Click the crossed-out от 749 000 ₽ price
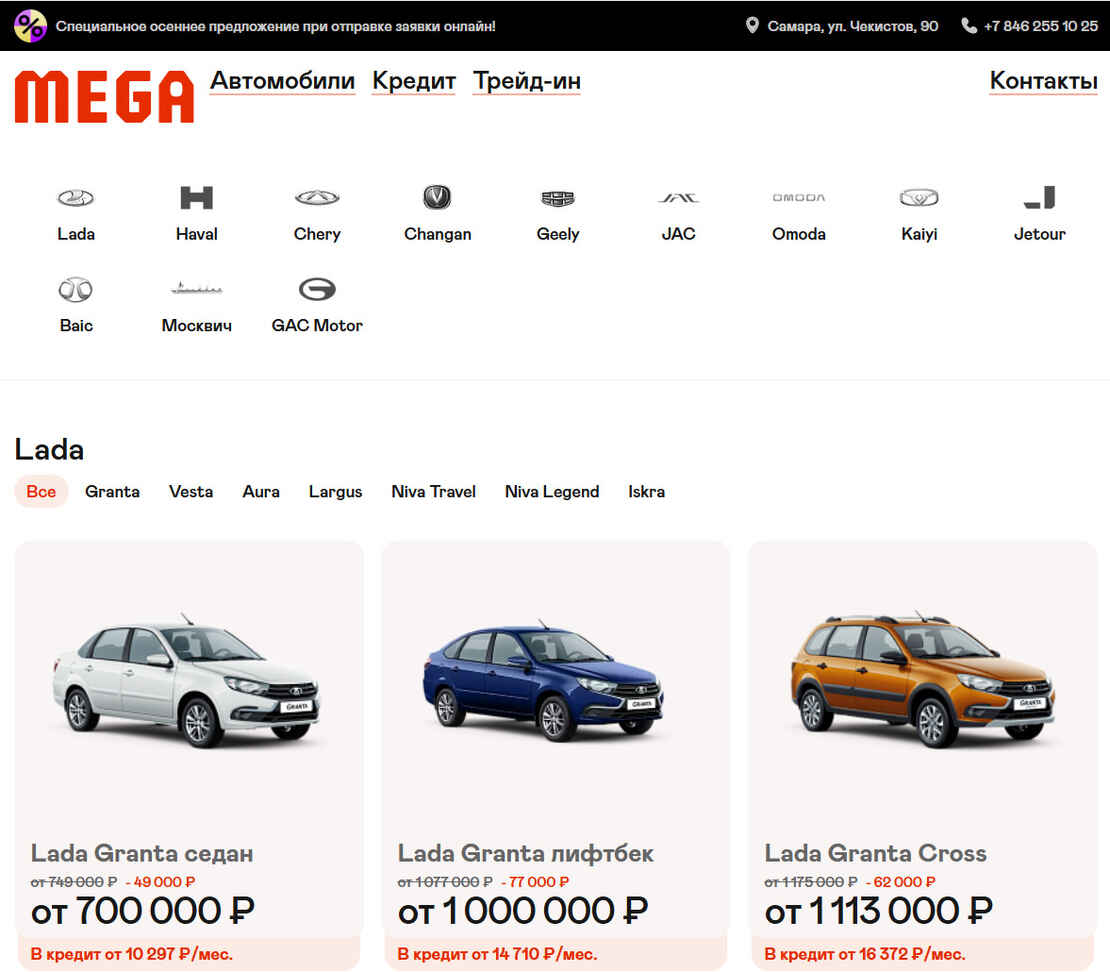Viewport: 1110px width, 972px height. [74, 881]
